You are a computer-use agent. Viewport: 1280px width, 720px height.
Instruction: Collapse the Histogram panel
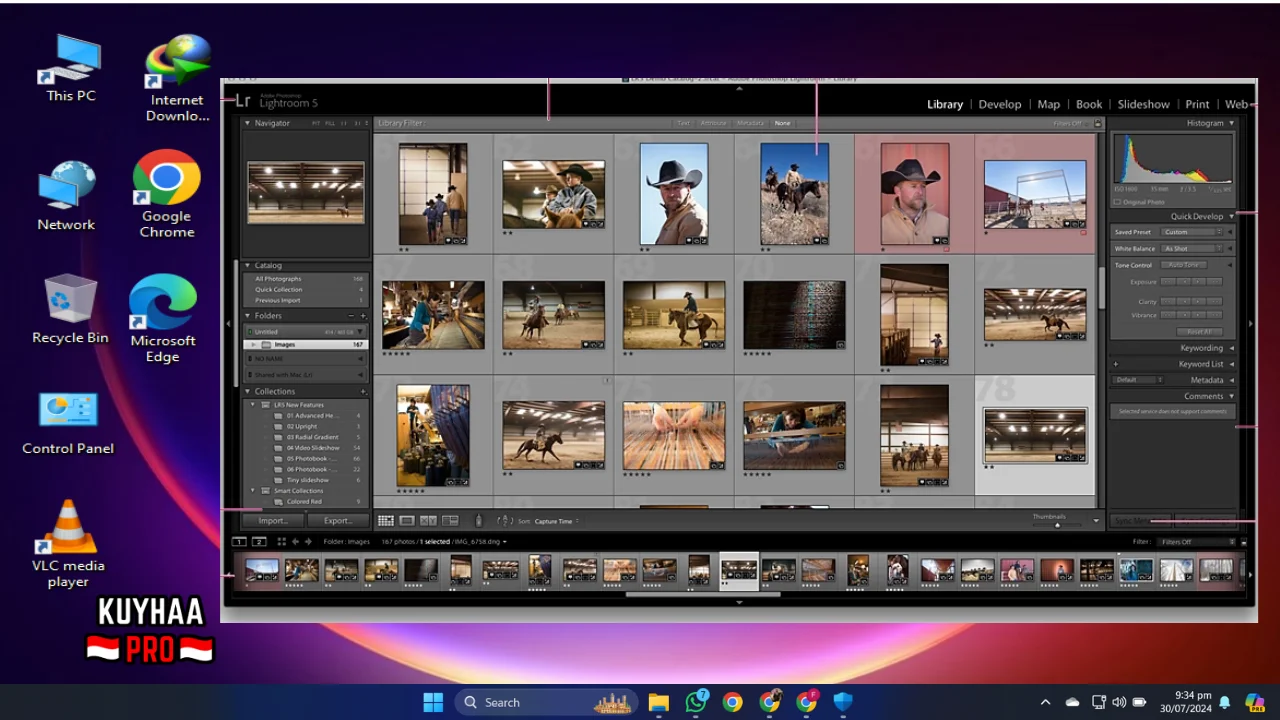[x=1232, y=123]
